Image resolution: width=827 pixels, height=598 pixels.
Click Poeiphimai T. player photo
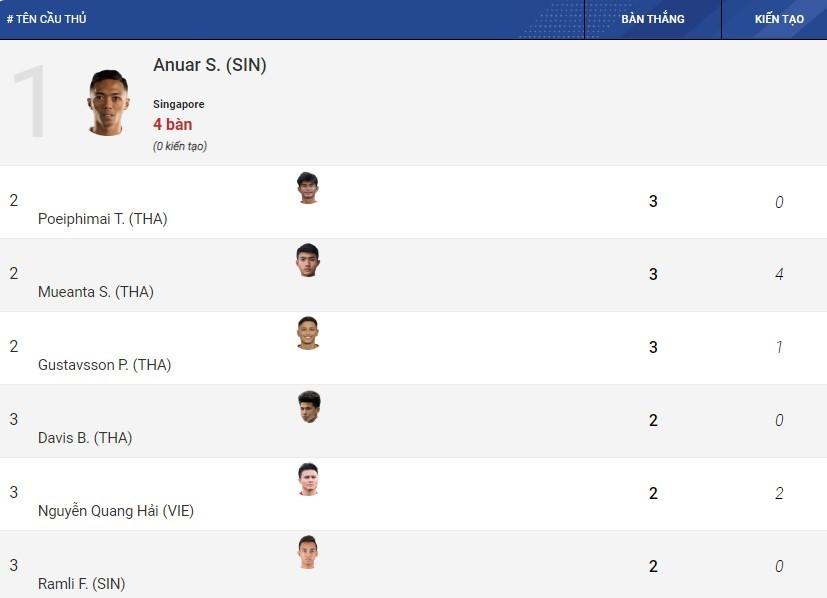(307, 188)
